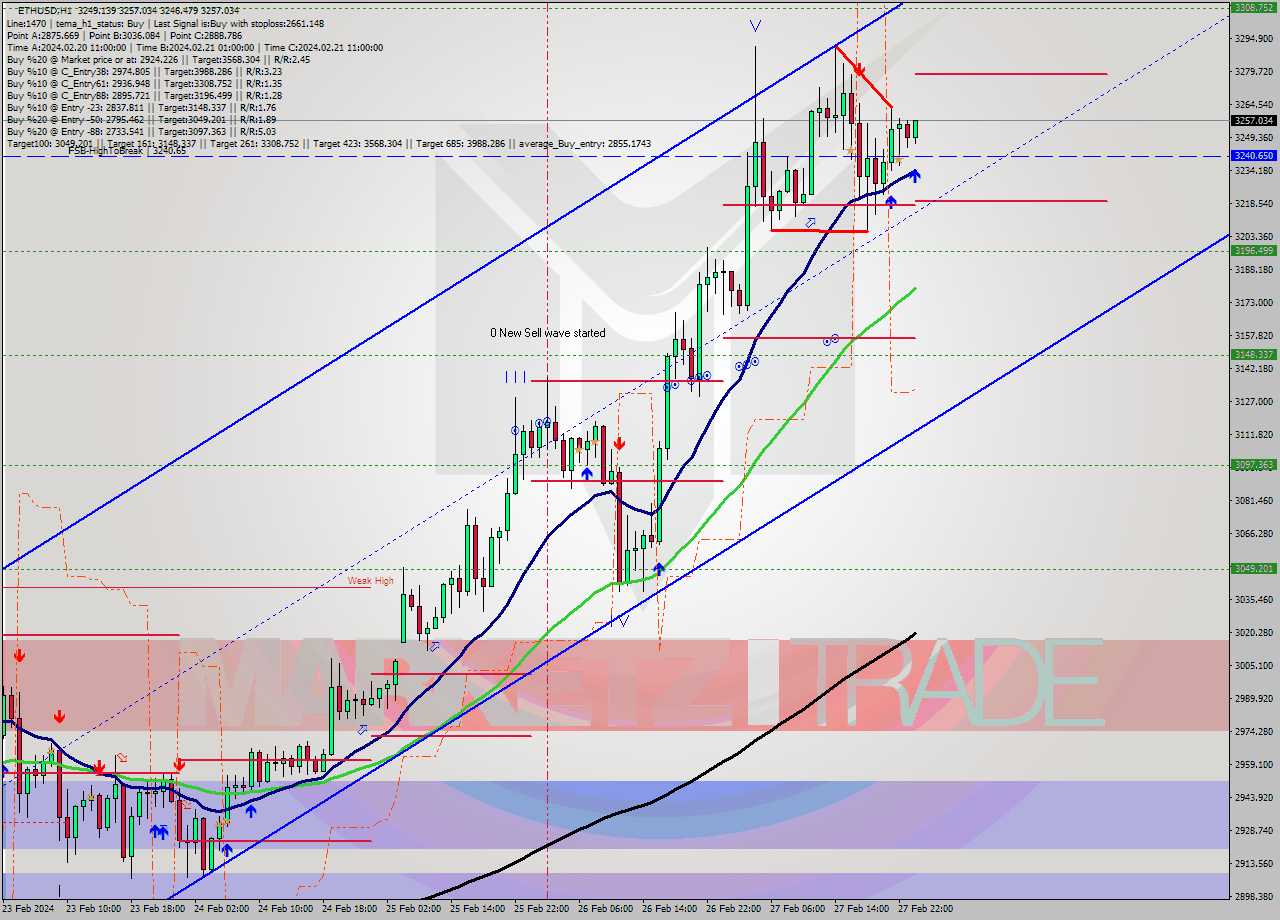Select the '23 Feb 10:00' time axis label
Screen dimensions: 1280x920
click(x=93, y=909)
